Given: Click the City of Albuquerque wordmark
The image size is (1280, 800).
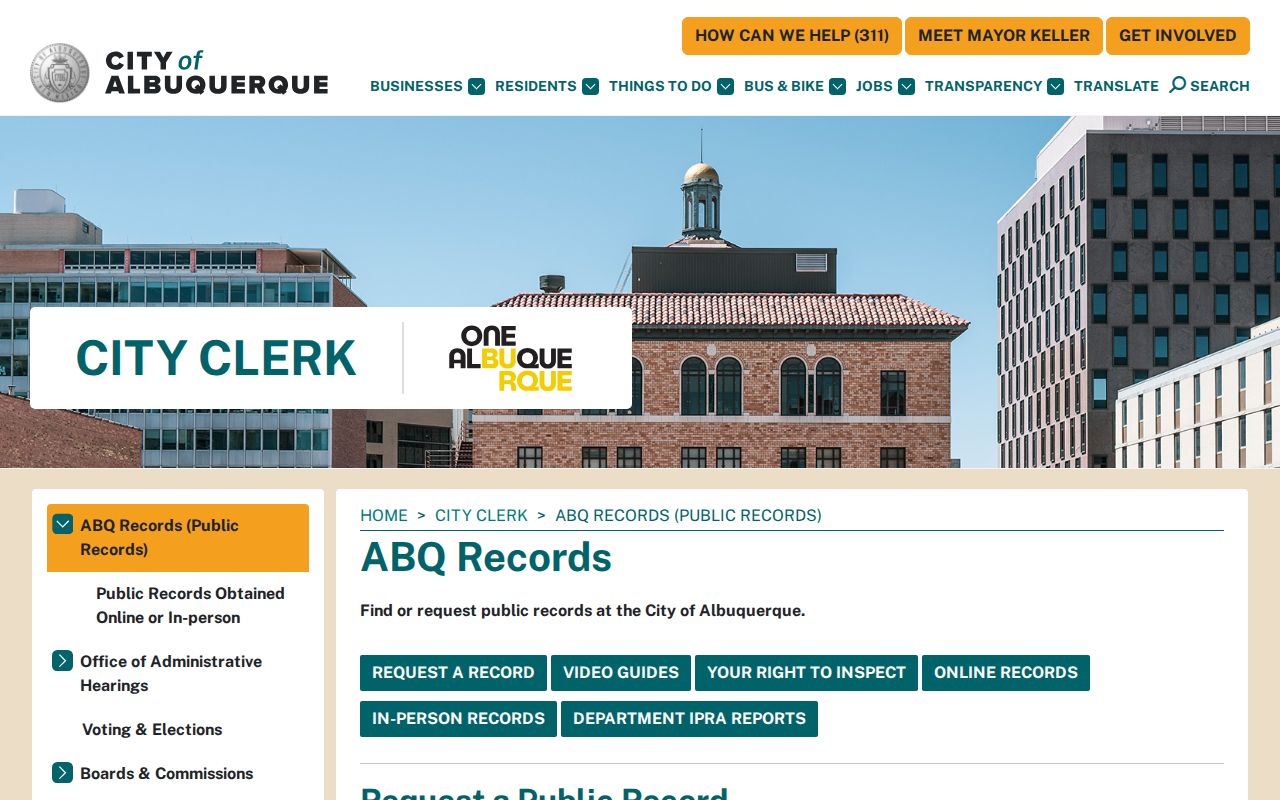Looking at the screenshot, I should point(217,73).
